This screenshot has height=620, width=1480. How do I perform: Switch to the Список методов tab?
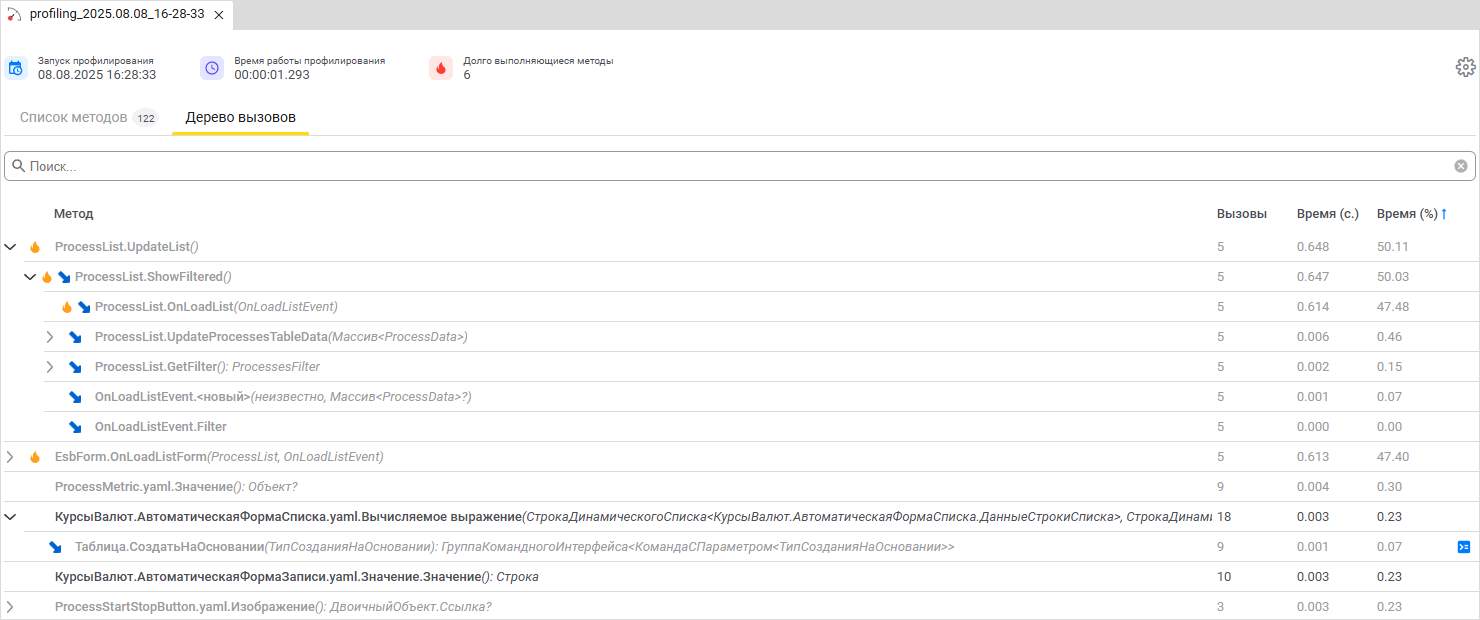74,118
